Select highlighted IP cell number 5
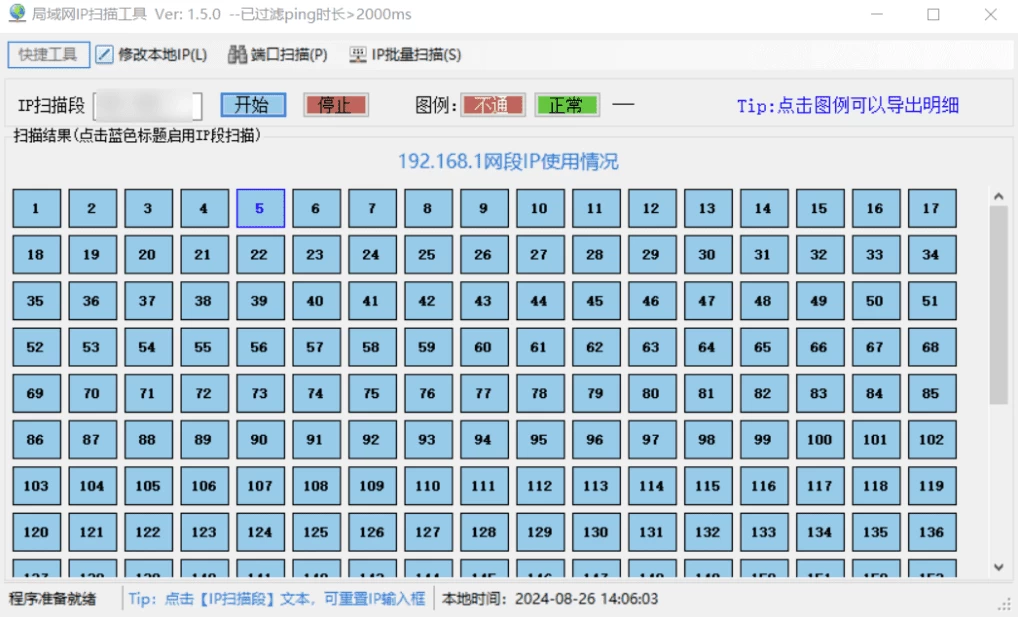This screenshot has height=617, width=1018. tap(260, 209)
